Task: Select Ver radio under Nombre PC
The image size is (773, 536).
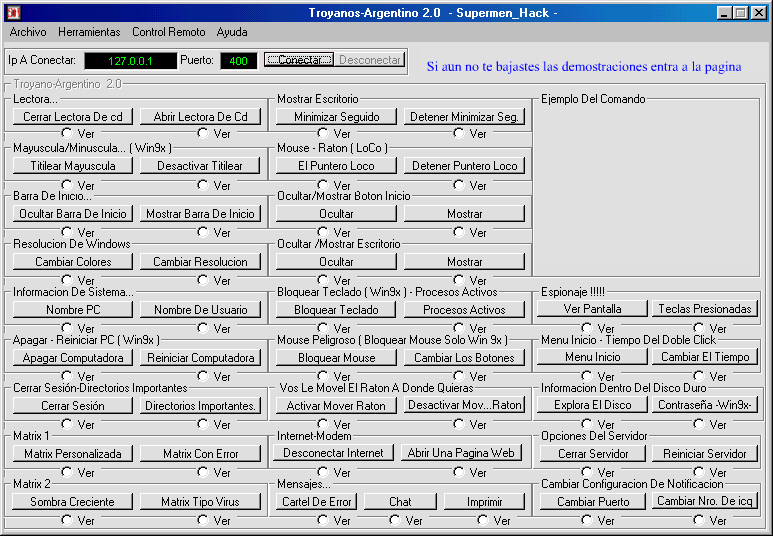Action: [67, 328]
